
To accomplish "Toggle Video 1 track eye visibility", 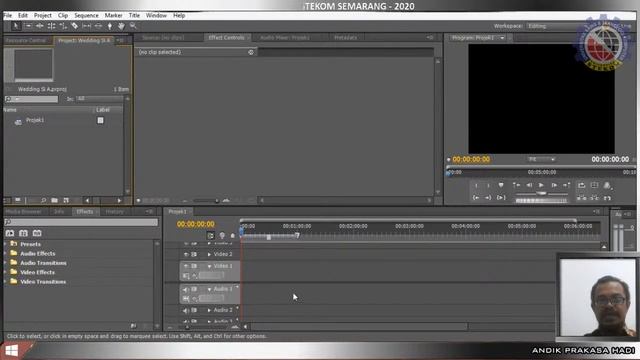I will click(186, 266).
